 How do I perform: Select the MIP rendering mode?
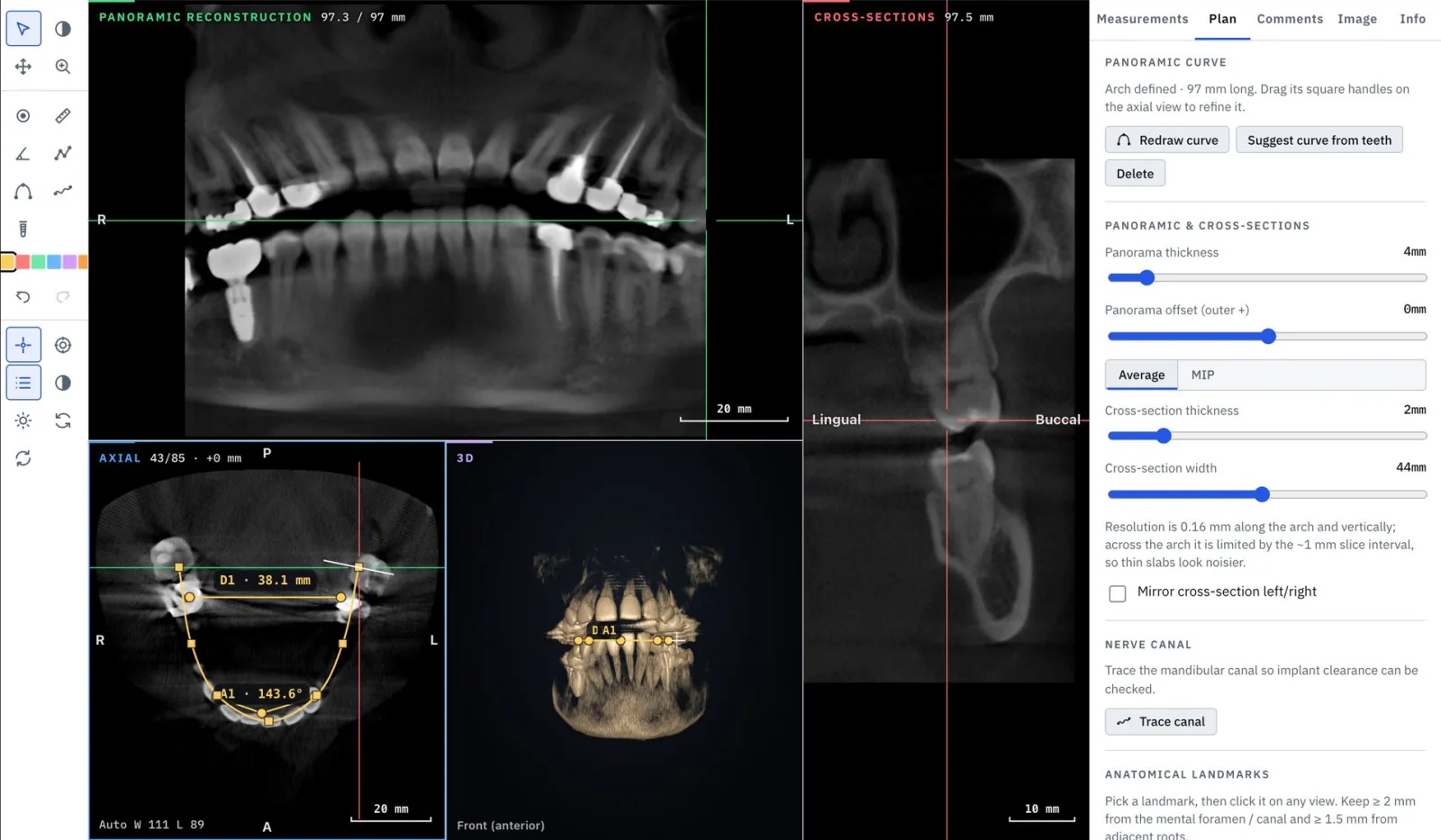coord(1202,375)
